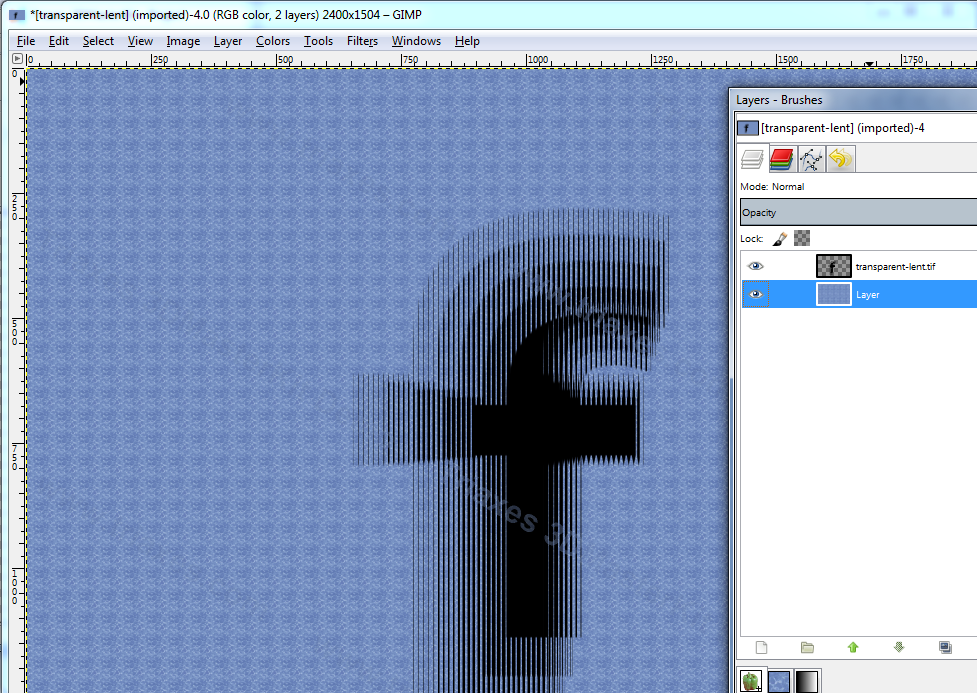Hide the transparent-lent.tif layer
The height and width of the screenshot is (693, 977).
pos(755,266)
